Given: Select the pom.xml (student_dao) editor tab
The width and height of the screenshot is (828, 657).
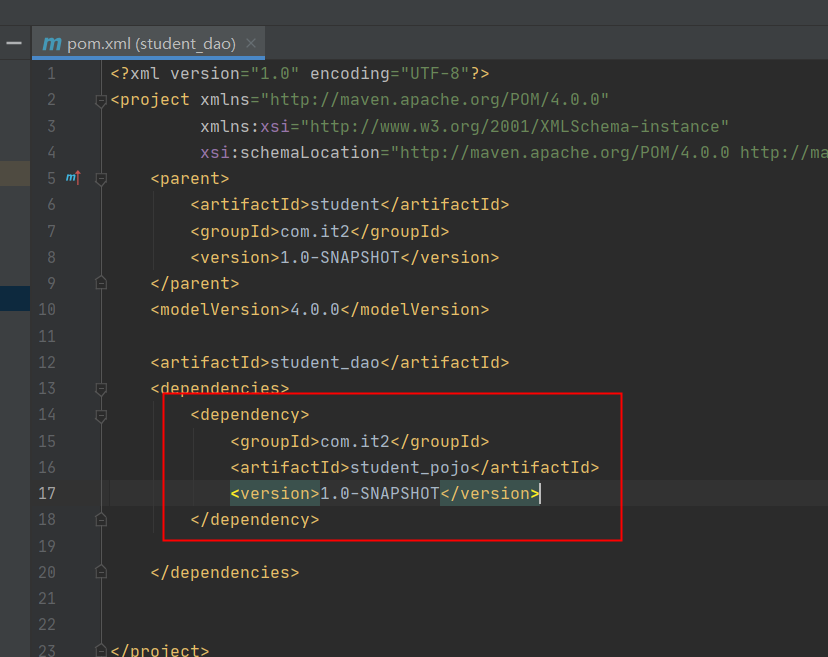Looking at the screenshot, I should point(148,43).
